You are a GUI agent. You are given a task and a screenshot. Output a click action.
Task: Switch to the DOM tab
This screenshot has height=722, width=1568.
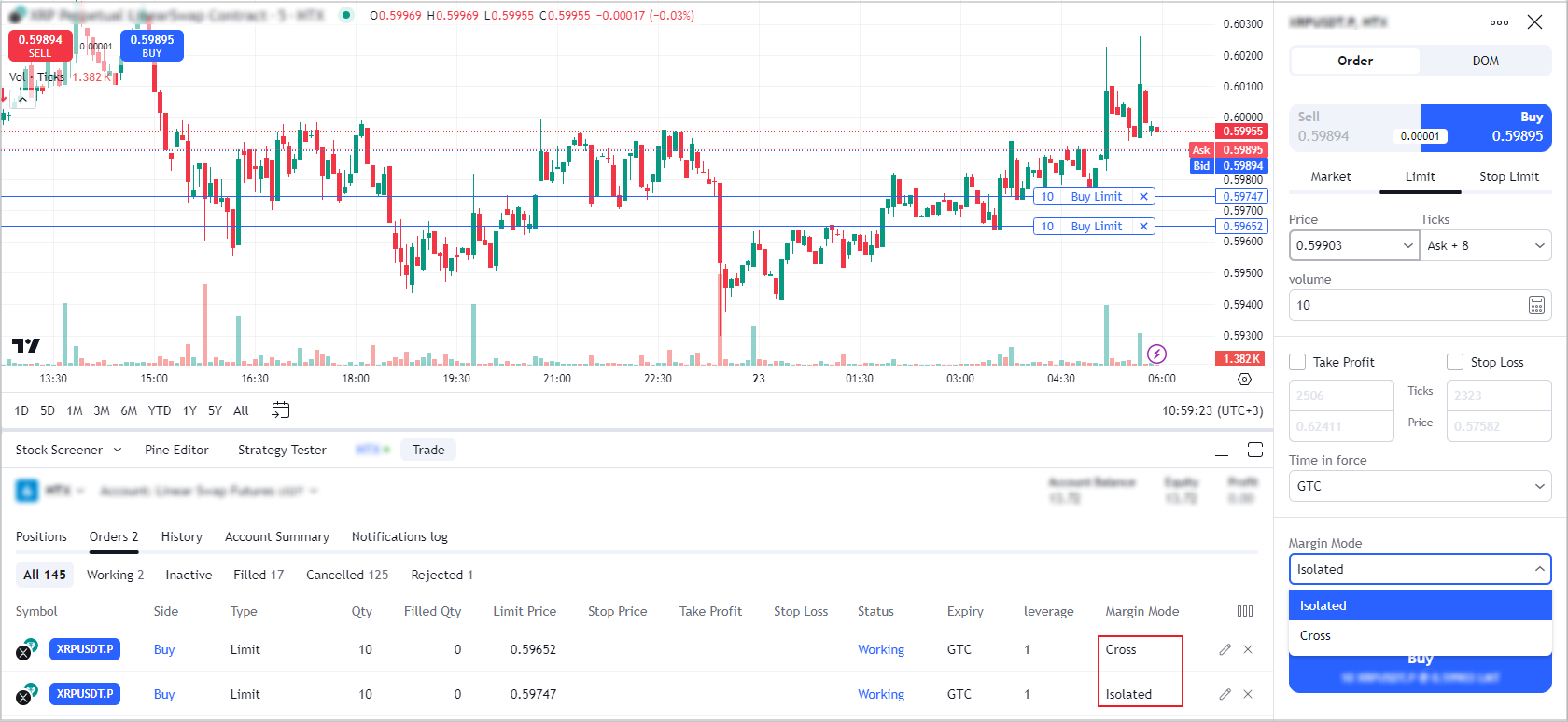pyautogui.click(x=1485, y=61)
